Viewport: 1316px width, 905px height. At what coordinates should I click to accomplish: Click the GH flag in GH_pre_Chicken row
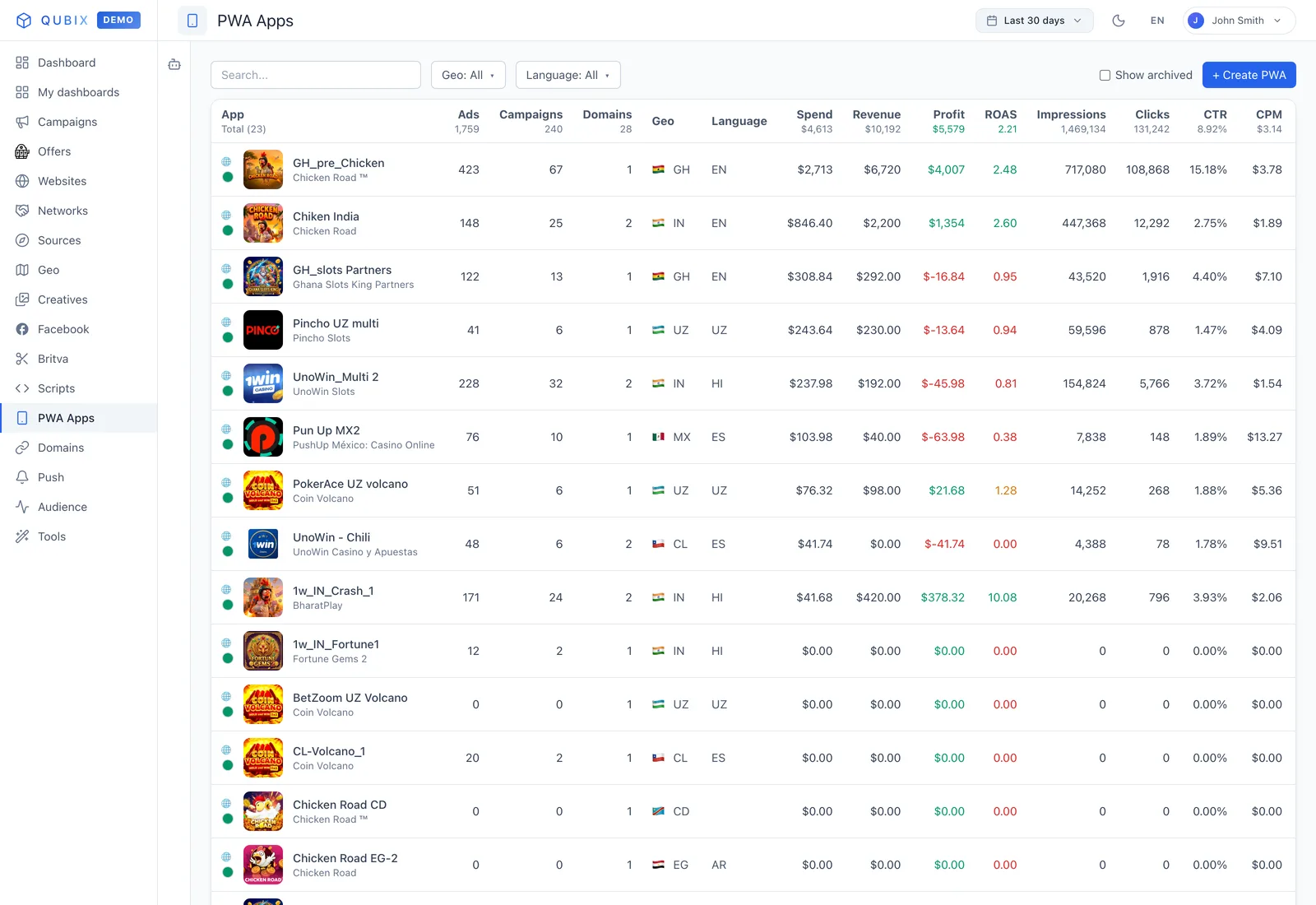[x=658, y=169]
